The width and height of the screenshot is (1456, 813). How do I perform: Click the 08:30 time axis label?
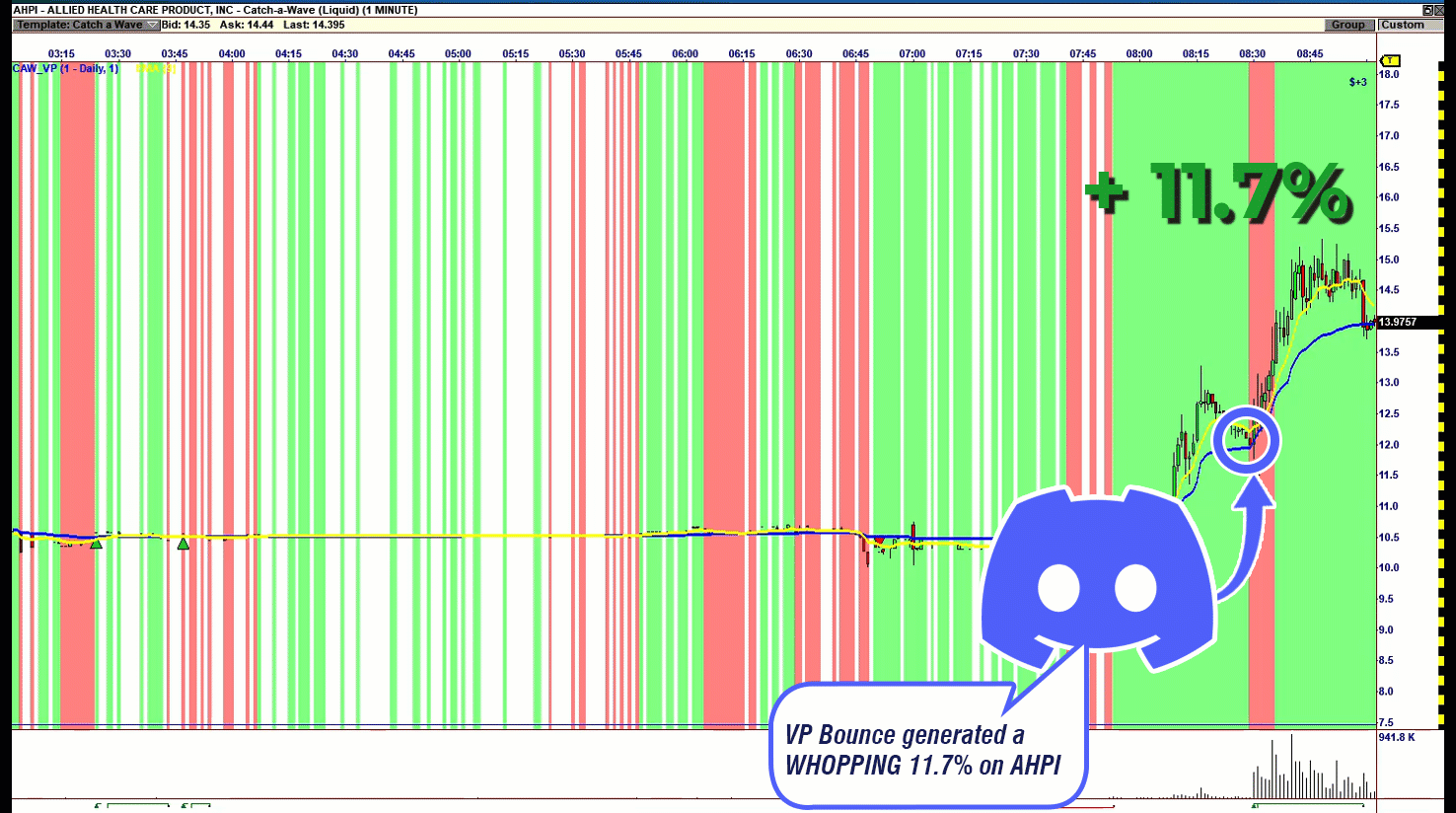1253,54
